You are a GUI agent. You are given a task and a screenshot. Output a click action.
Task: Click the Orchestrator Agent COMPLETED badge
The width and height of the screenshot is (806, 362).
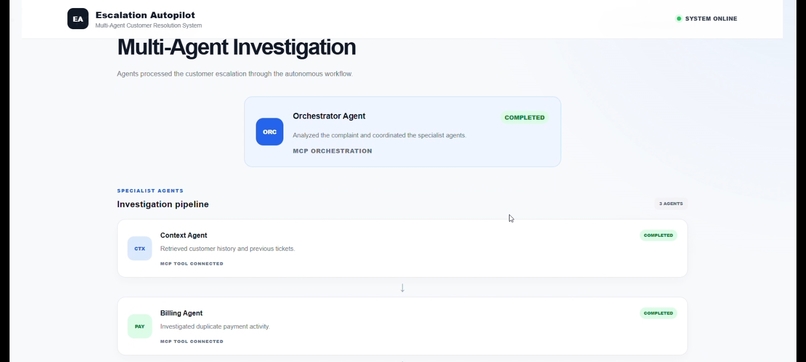[x=524, y=117]
